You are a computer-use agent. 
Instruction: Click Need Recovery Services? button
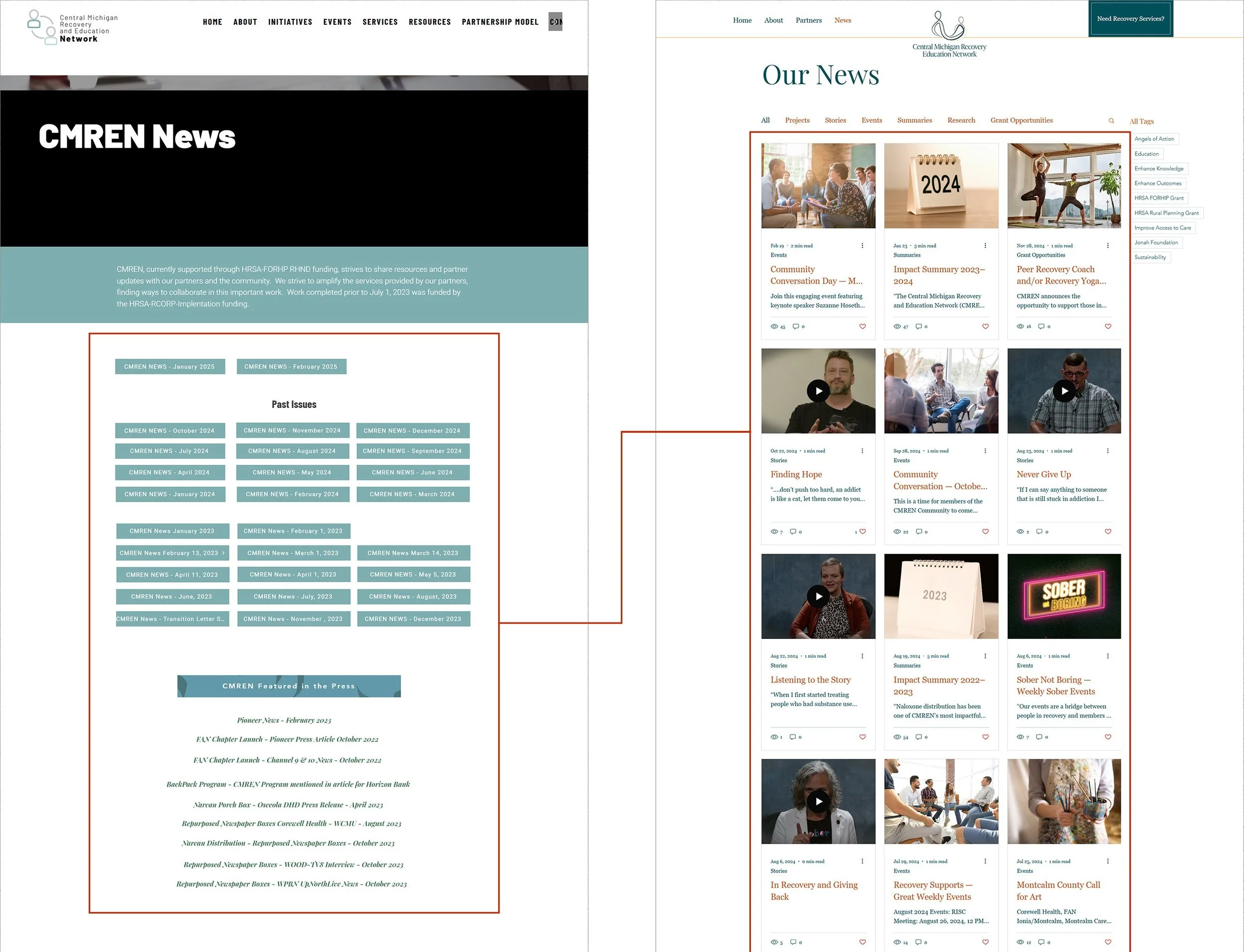(x=1130, y=19)
